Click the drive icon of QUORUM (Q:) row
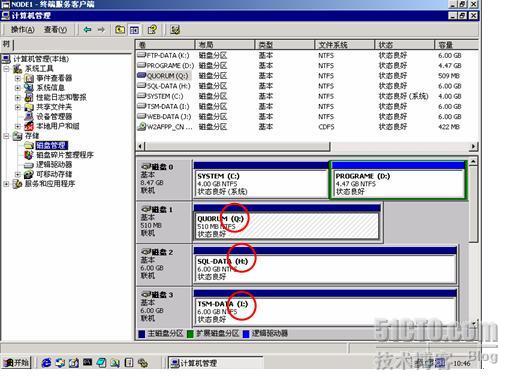 (x=142, y=75)
